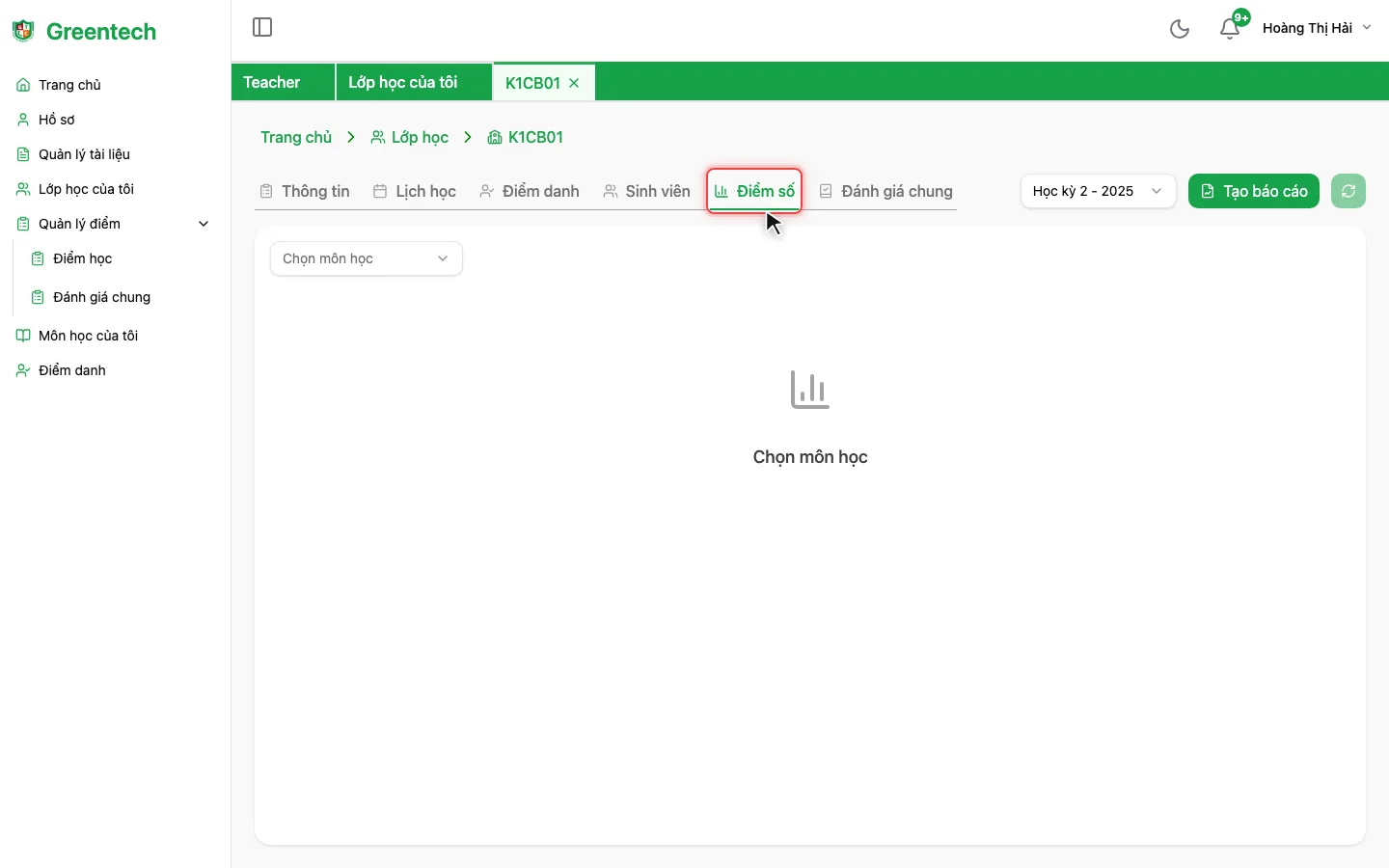Open Trang chủ in the sidebar

(69, 85)
